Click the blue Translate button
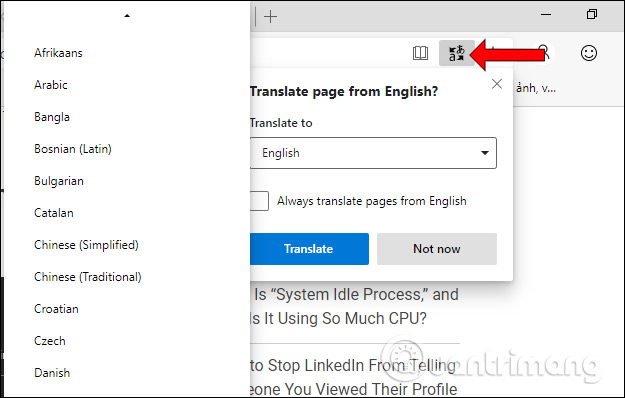Image resolution: width=625 pixels, height=398 pixels. coord(309,249)
